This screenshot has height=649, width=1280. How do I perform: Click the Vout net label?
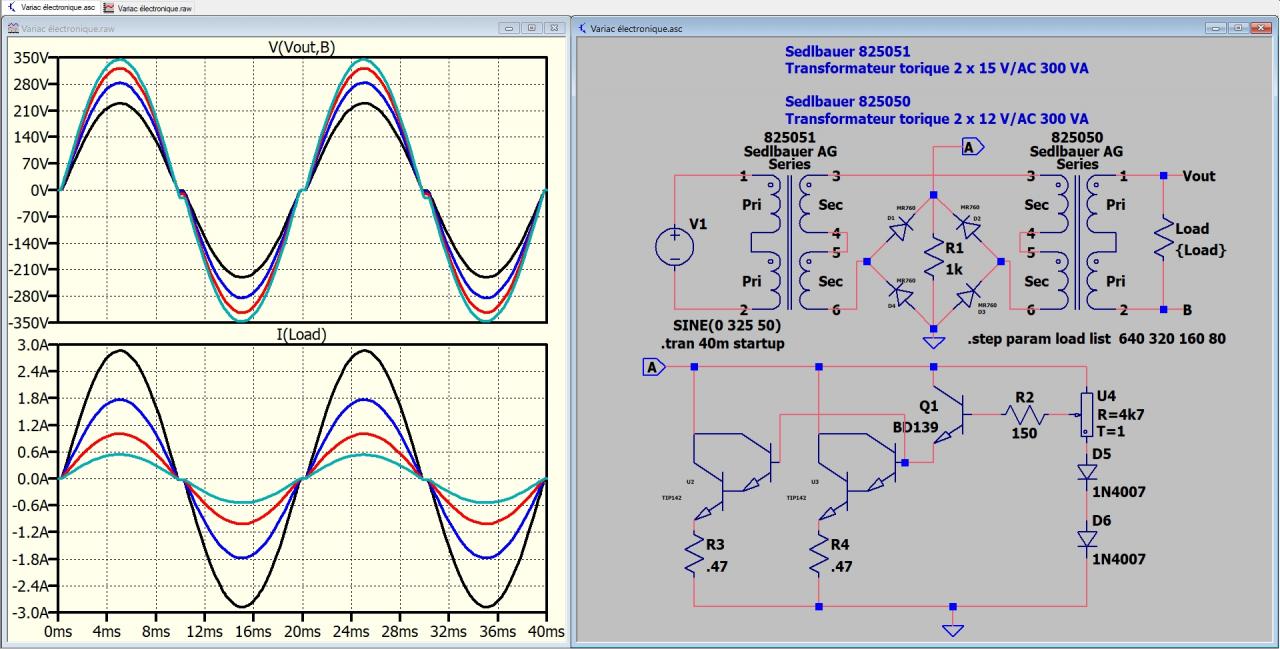coord(1199,176)
